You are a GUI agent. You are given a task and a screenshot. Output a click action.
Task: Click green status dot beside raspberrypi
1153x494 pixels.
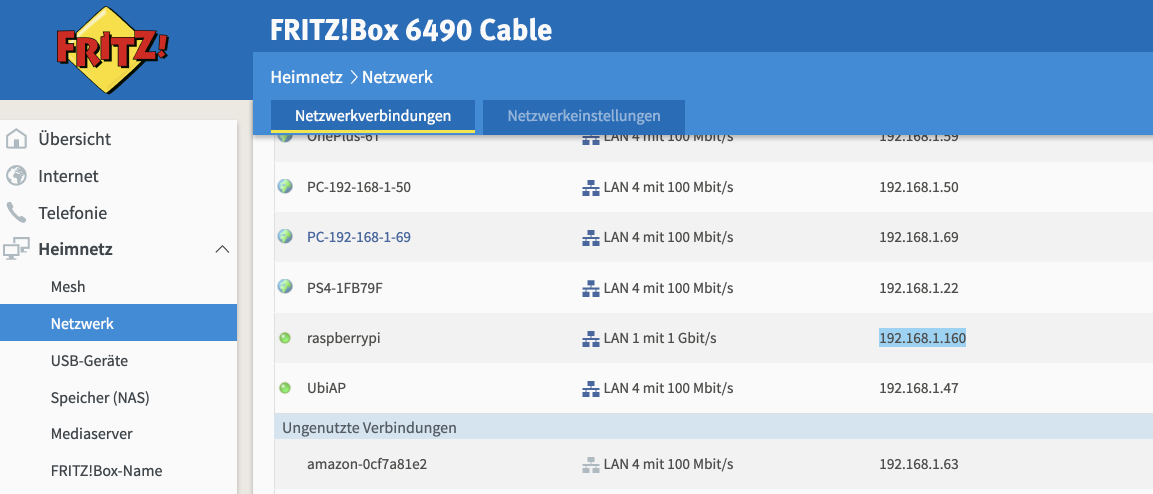coord(285,339)
